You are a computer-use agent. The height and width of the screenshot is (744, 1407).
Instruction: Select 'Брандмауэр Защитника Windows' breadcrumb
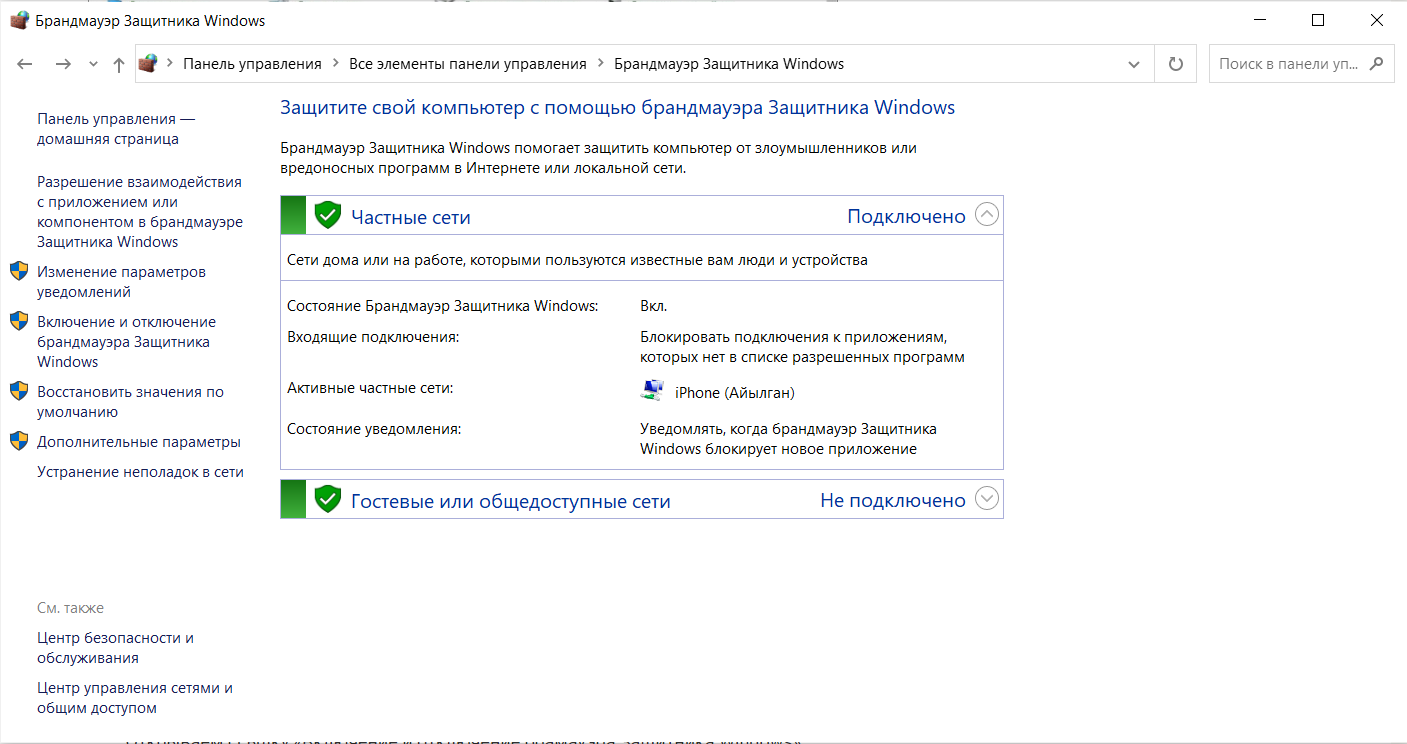click(729, 64)
